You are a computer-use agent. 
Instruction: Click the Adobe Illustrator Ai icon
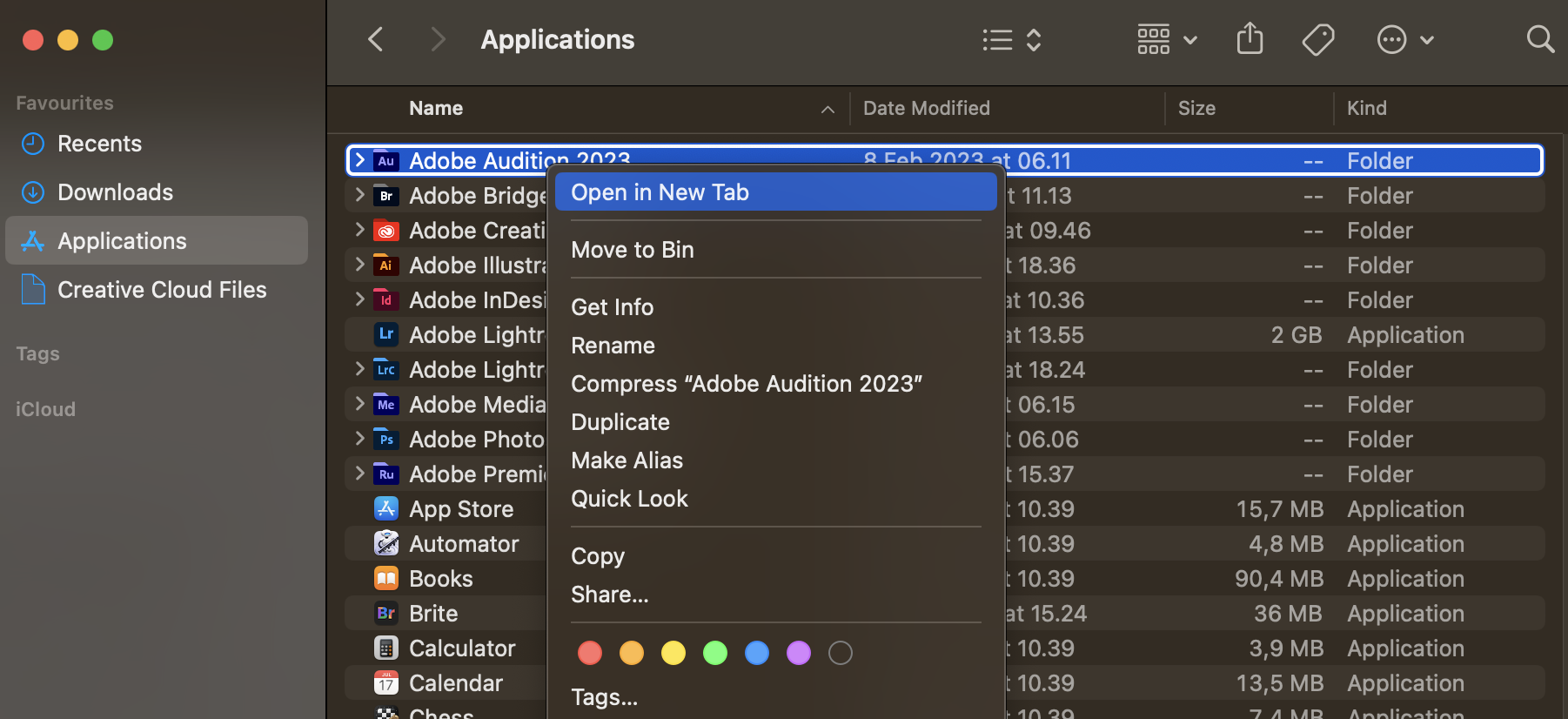click(x=385, y=265)
